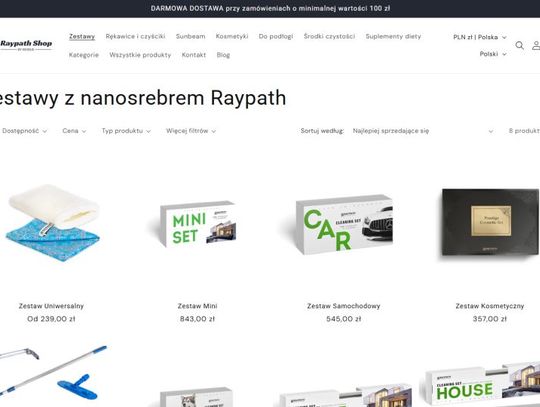Click the 357,00 zł price
Image resolution: width=540 pixels, height=407 pixels.
point(489,319)
